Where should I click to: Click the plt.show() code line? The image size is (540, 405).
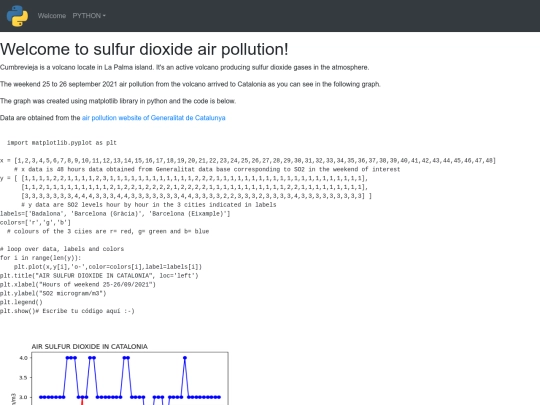tap(67, 311)
